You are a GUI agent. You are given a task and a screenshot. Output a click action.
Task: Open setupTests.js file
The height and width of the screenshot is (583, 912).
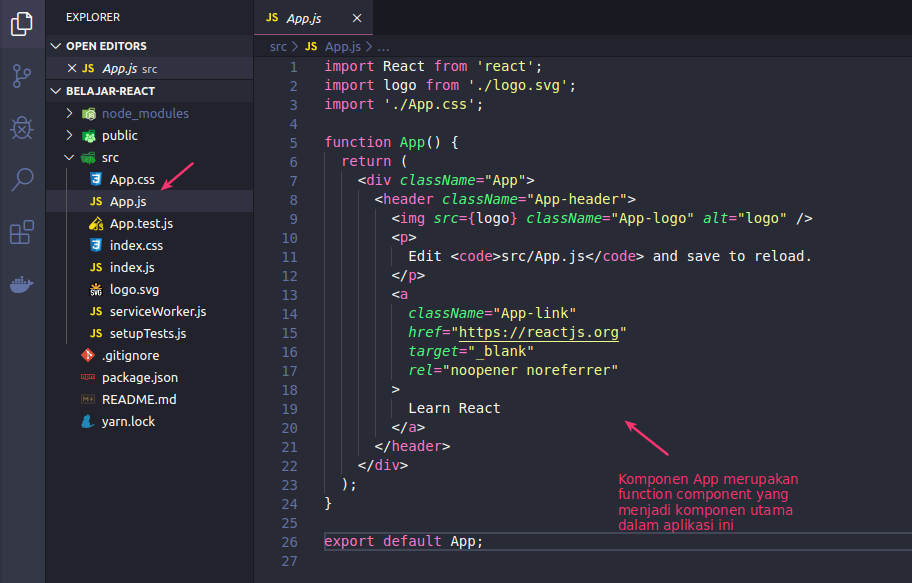149,333
